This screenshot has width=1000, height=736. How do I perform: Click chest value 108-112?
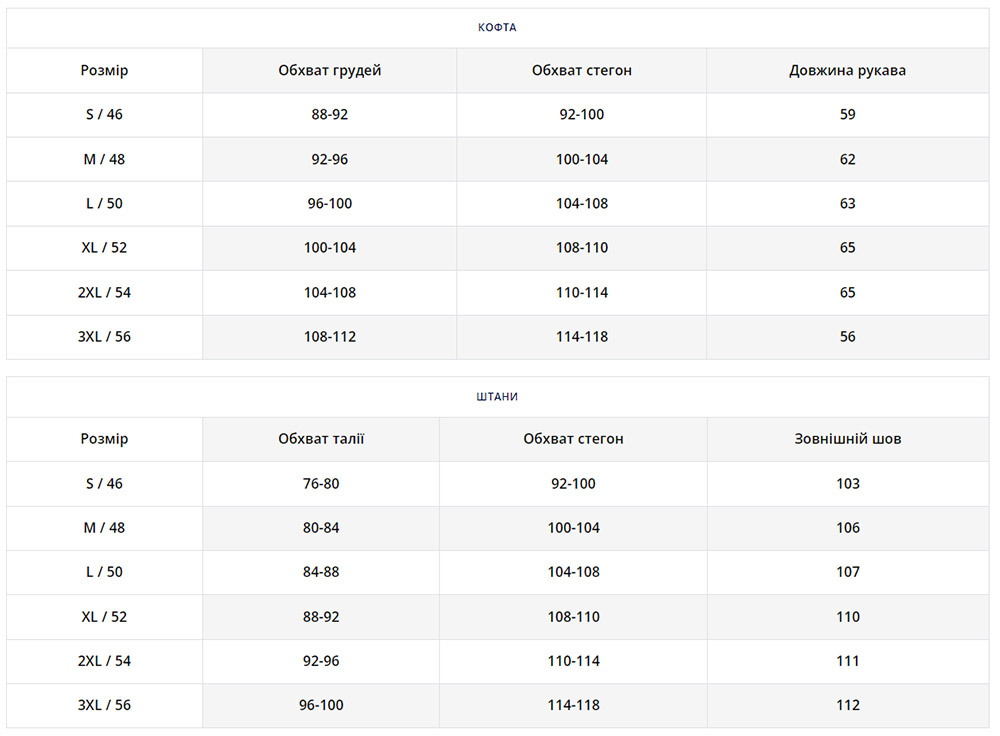coord(329,337)
